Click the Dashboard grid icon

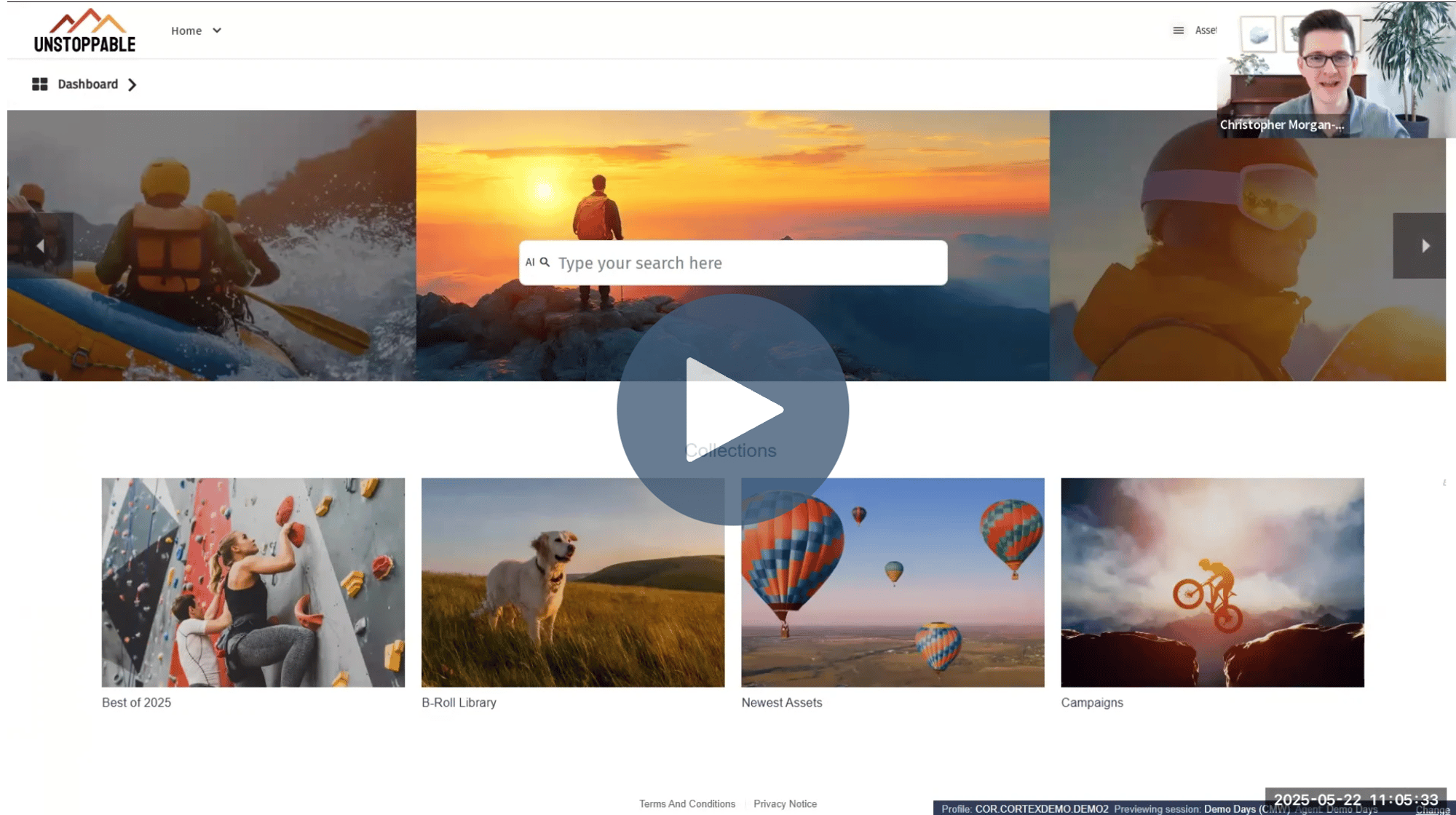point(39,84)
